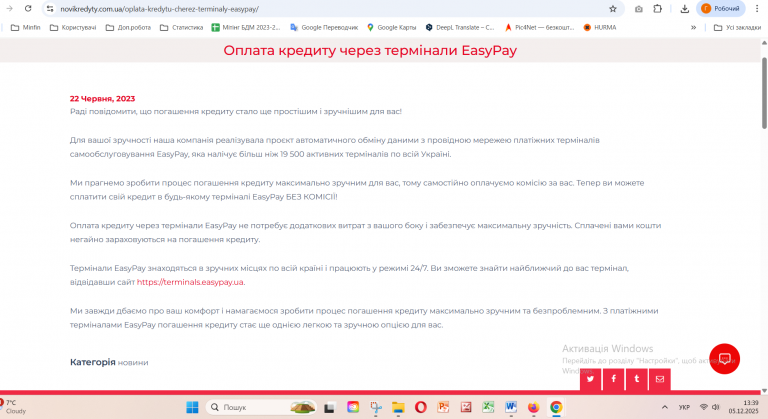The height and width of the screenshot is (419, 768).
Task: Switch to Firefox on the taskbar
Action: (533, 407)
